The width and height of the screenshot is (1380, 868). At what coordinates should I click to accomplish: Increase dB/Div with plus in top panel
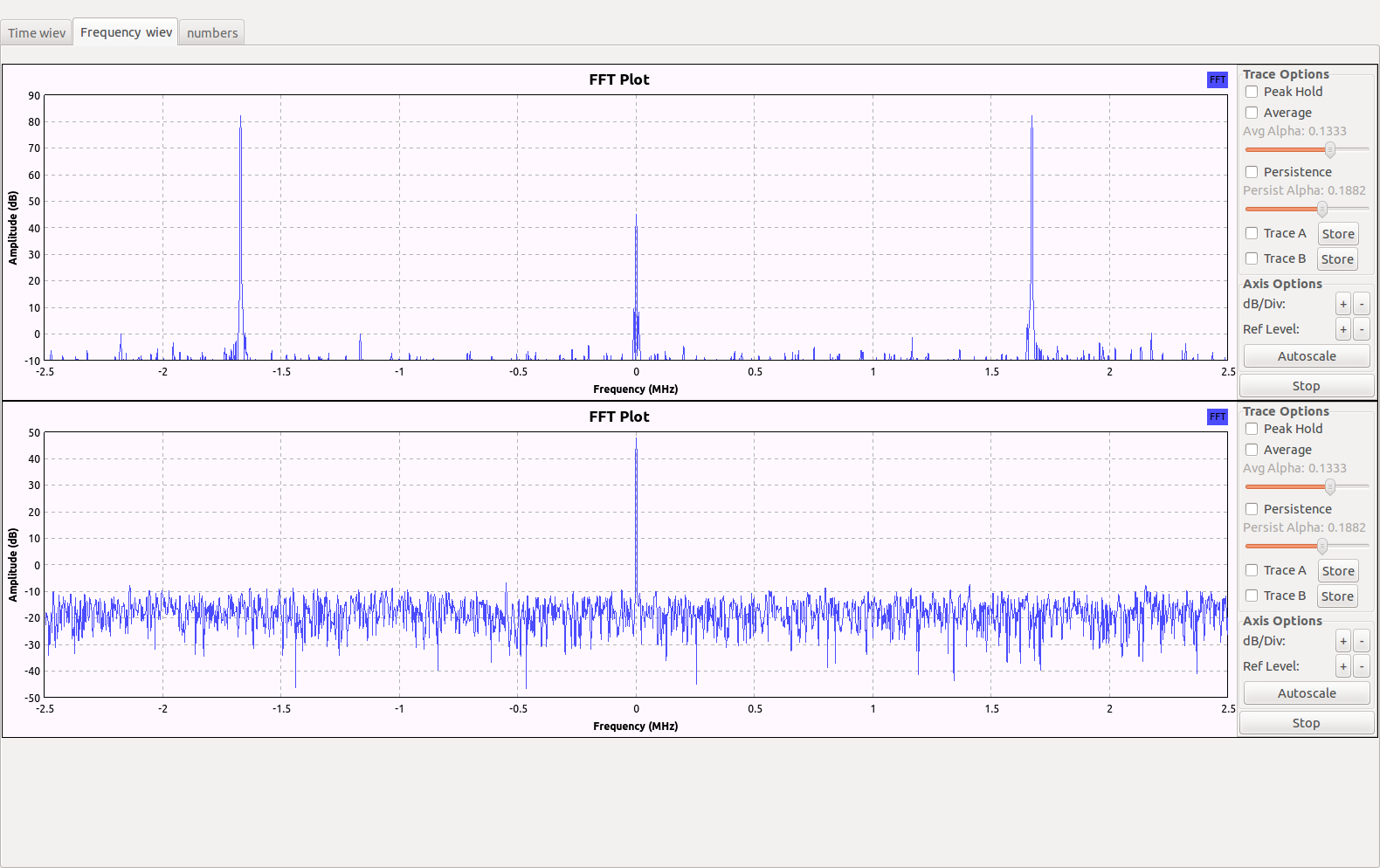(1343, 304)
